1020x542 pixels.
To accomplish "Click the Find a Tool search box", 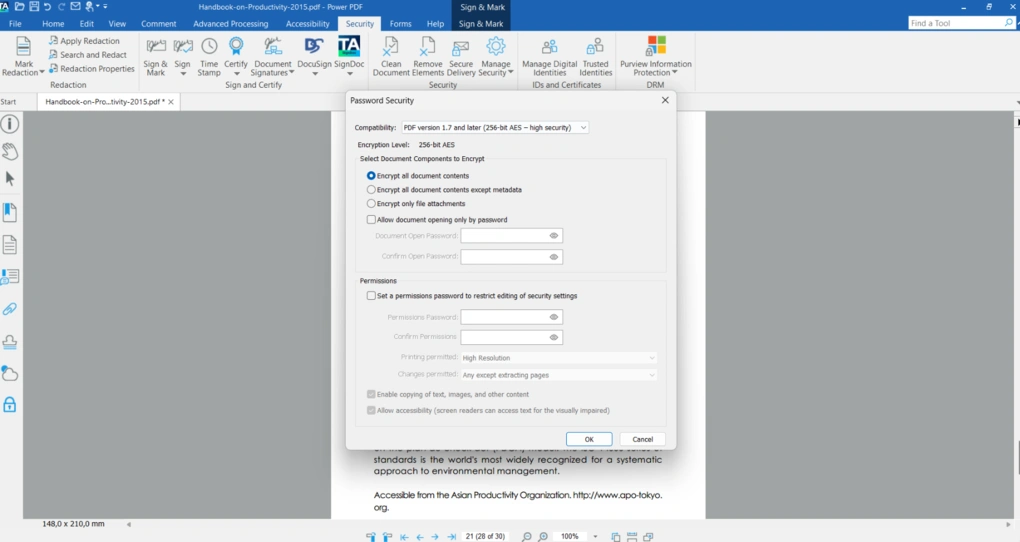I will pos(961,23).
